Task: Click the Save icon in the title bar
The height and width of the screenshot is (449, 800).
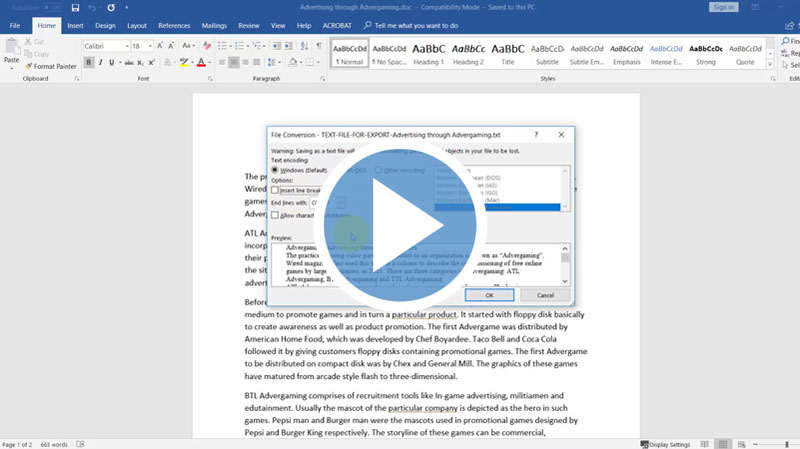Action: coord(76,7)
